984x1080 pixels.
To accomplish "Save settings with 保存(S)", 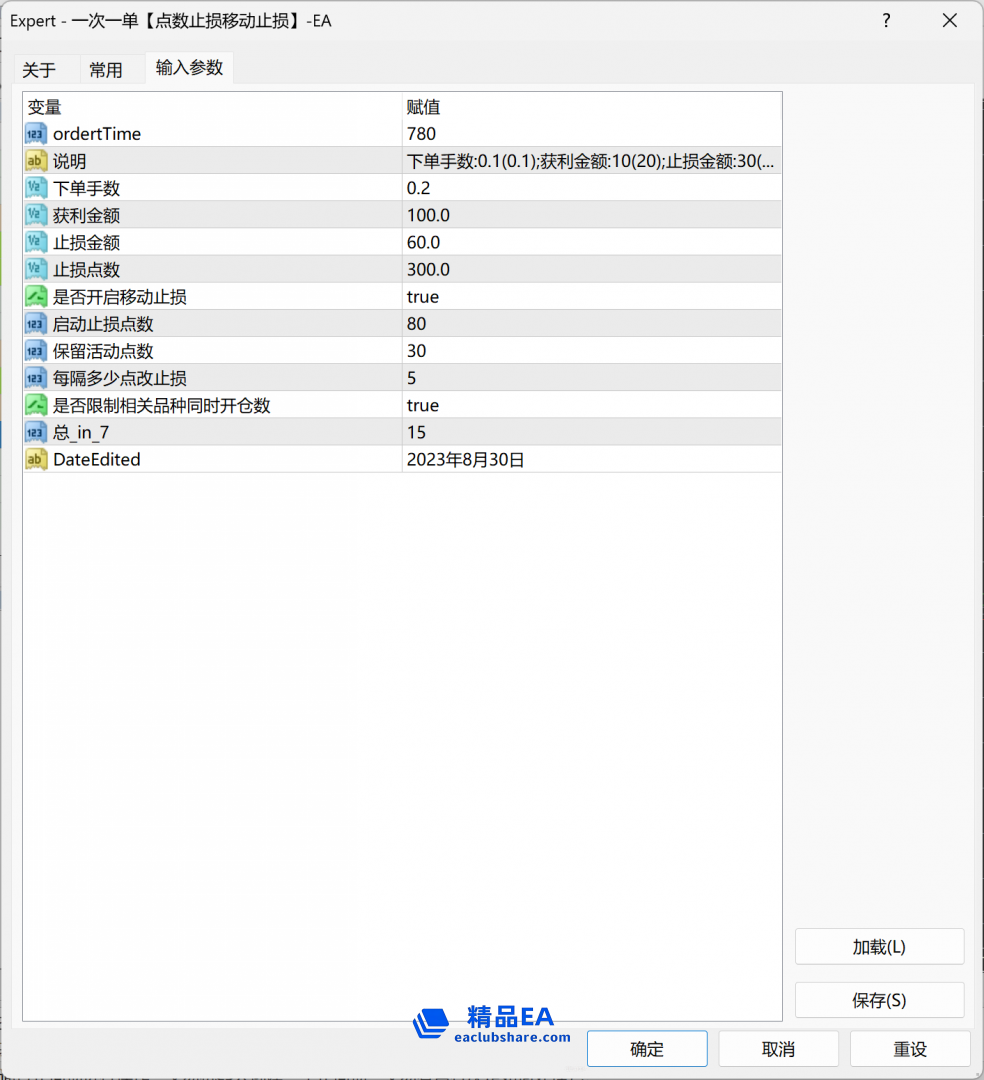I will 879,1000.
